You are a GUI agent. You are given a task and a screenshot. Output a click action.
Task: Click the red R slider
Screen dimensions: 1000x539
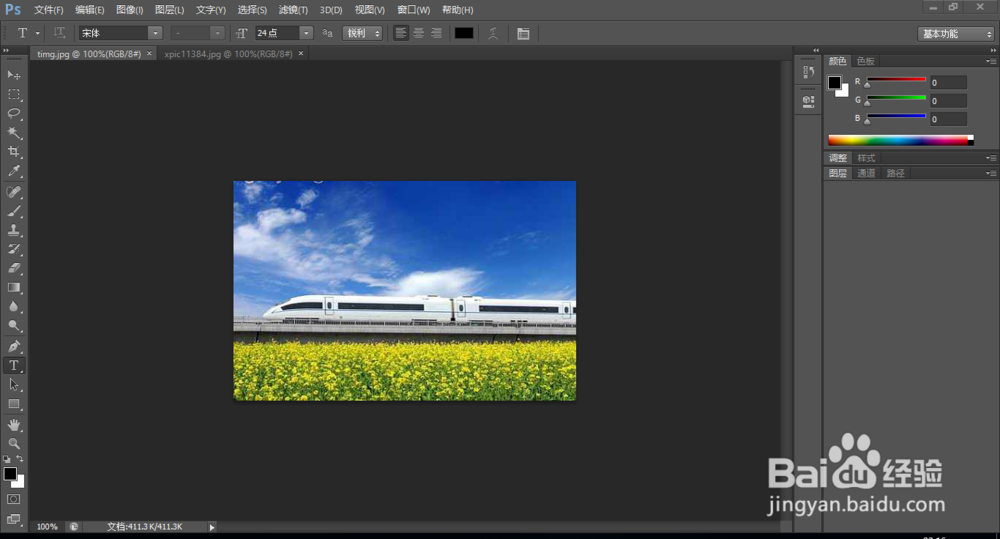[896, 80]
